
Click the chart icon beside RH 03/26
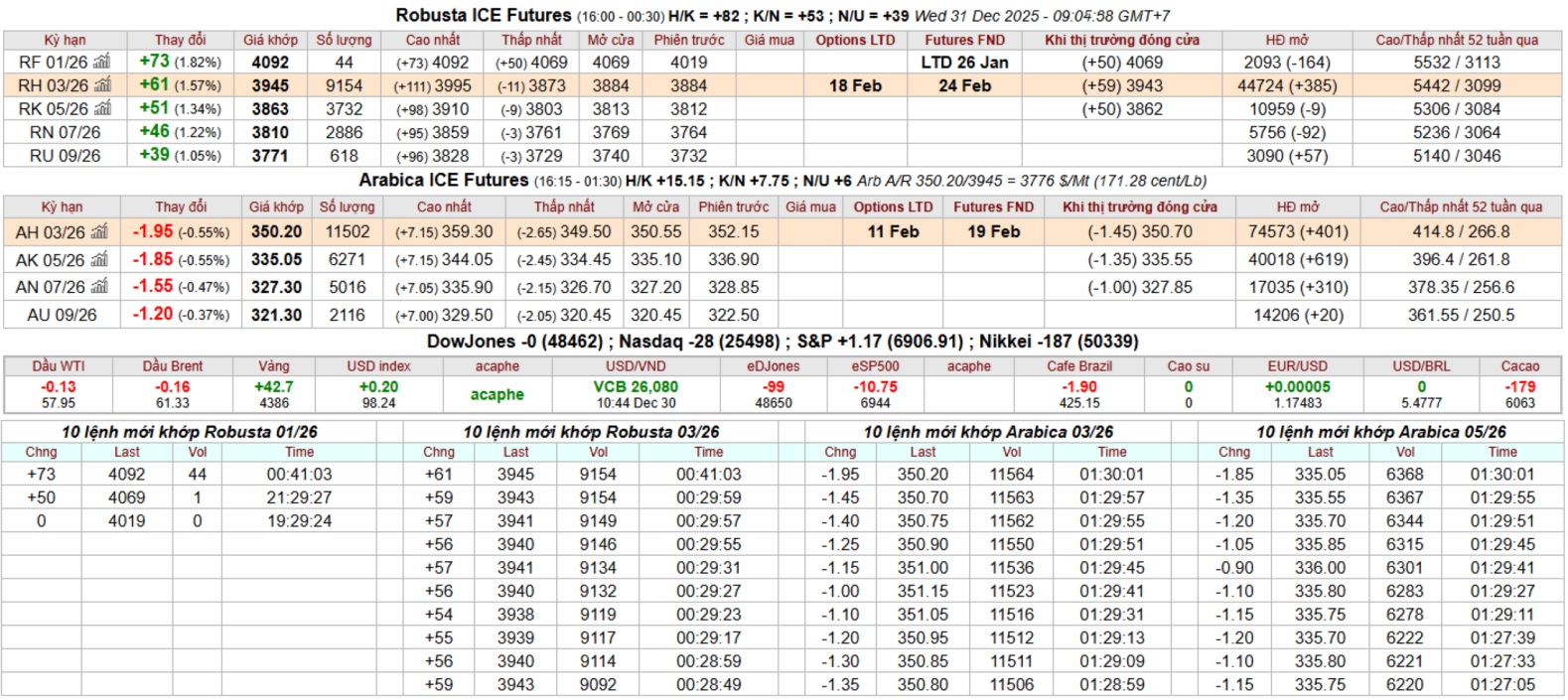pos(101,86)
